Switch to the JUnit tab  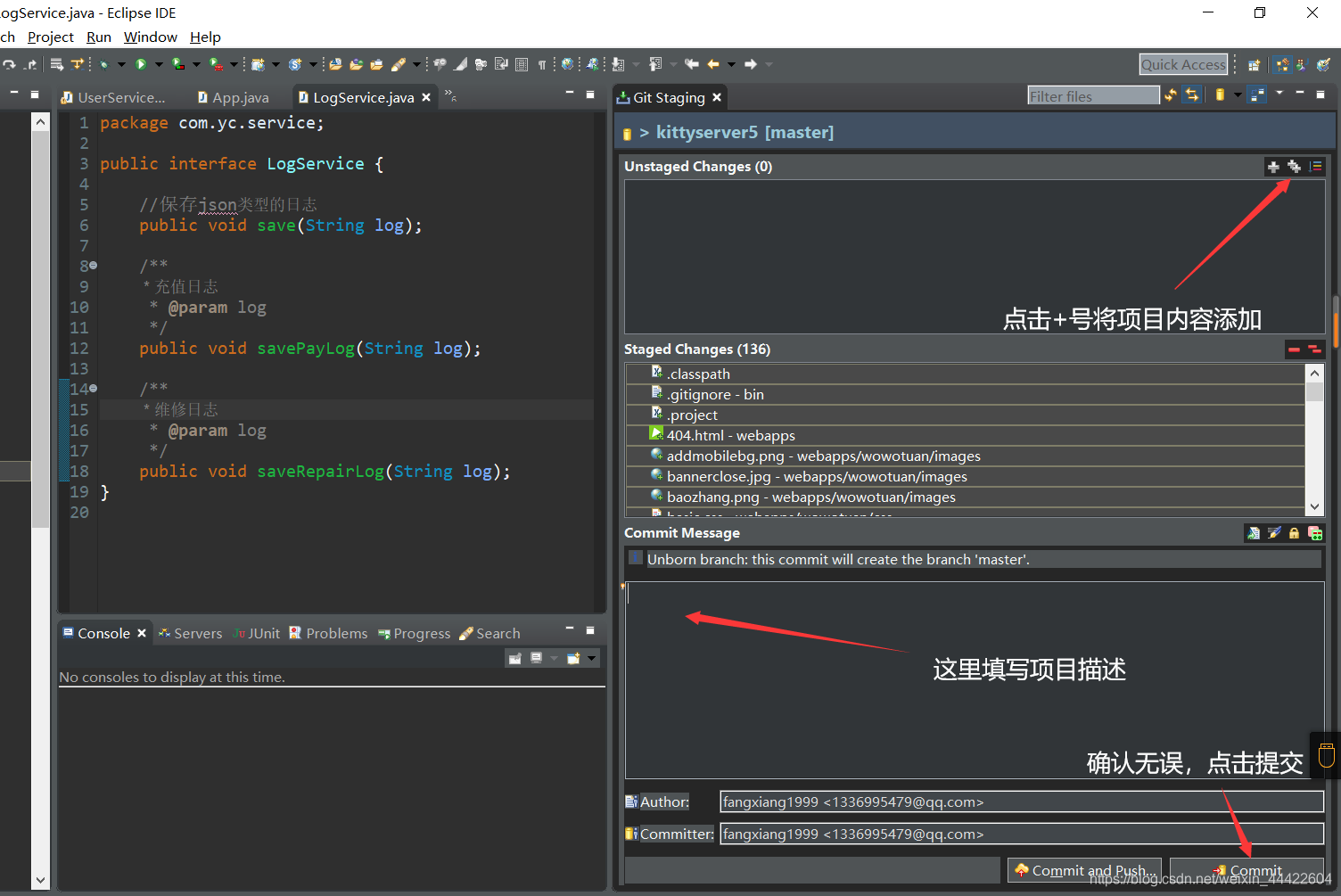[x=256, y=633]
